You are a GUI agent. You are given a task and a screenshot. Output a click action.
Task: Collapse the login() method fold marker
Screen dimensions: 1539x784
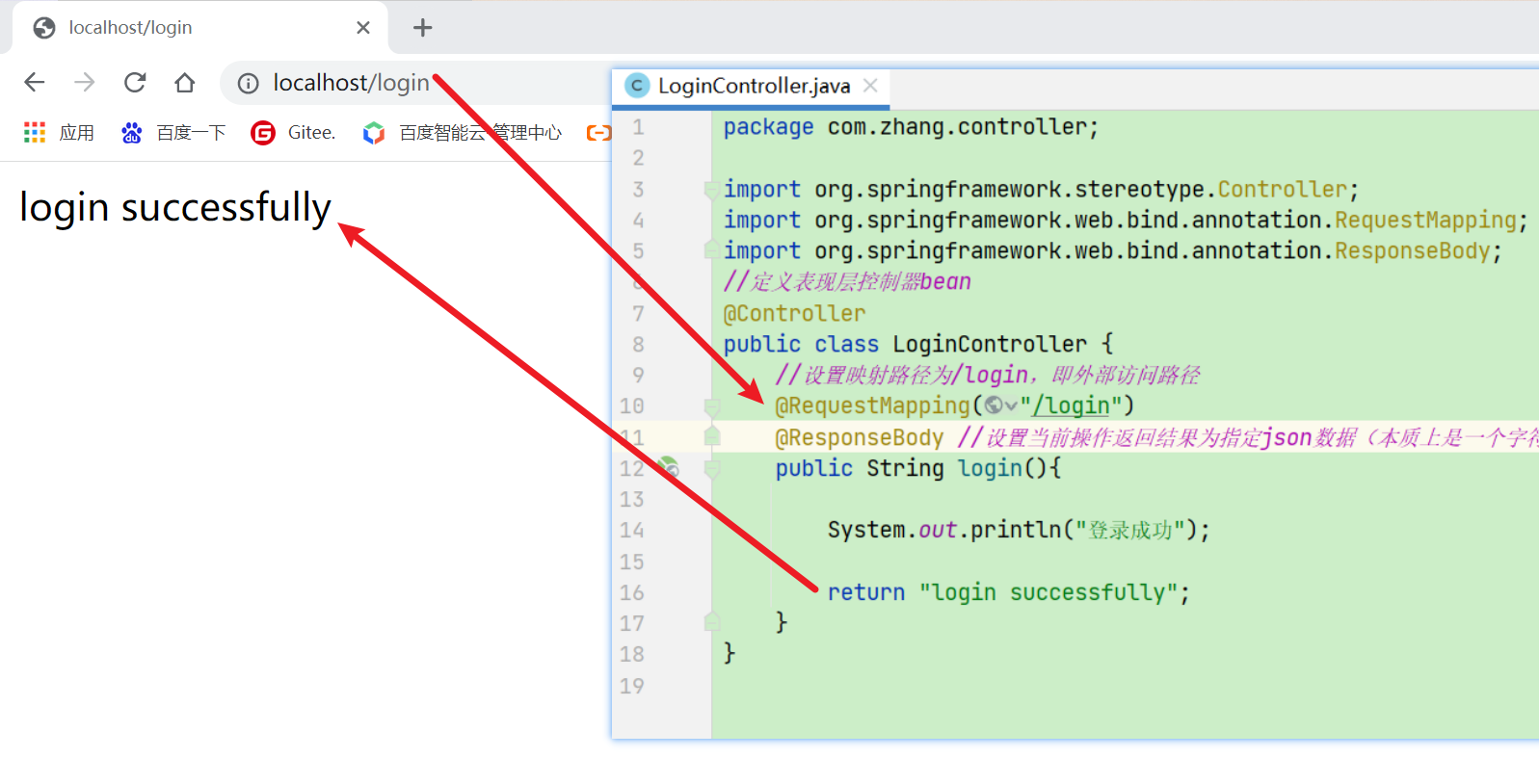click(712, 468)
